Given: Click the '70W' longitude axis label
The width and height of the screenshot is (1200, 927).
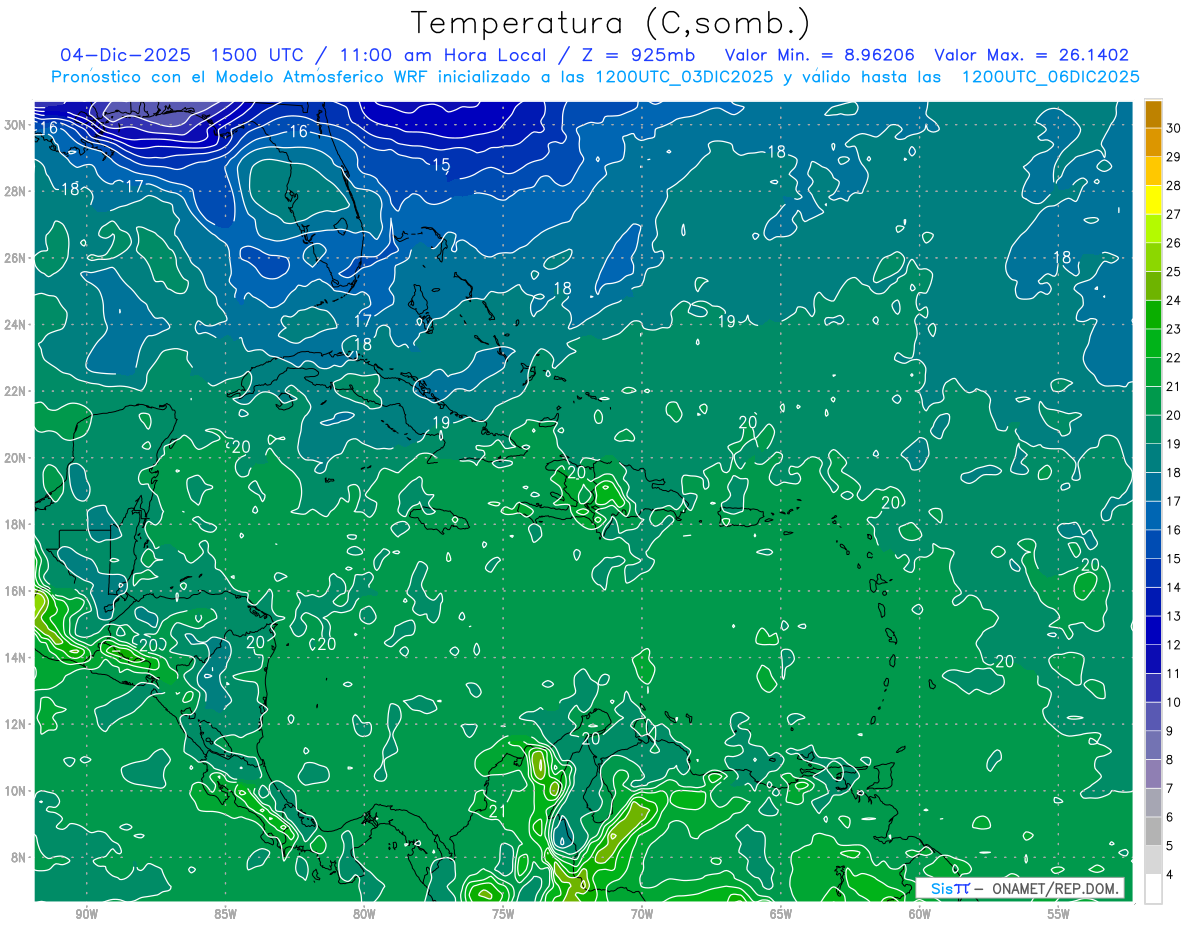Looking at the screenshot, I should (x=642, y=914).
